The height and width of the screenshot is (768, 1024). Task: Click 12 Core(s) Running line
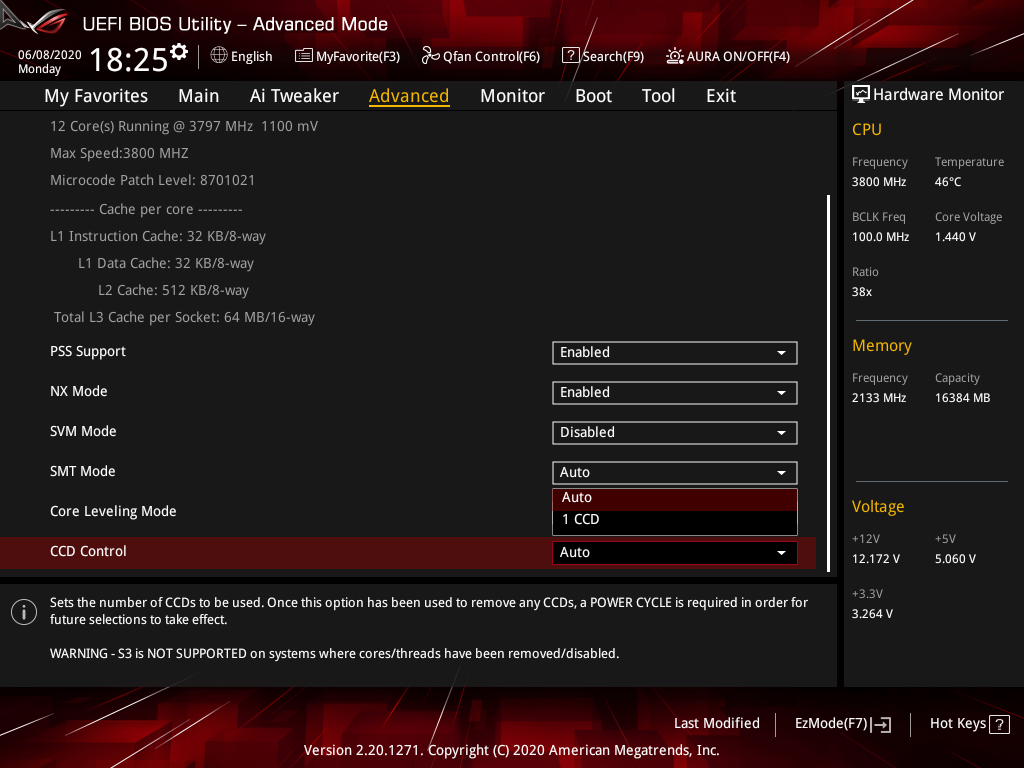coord(184,127)
